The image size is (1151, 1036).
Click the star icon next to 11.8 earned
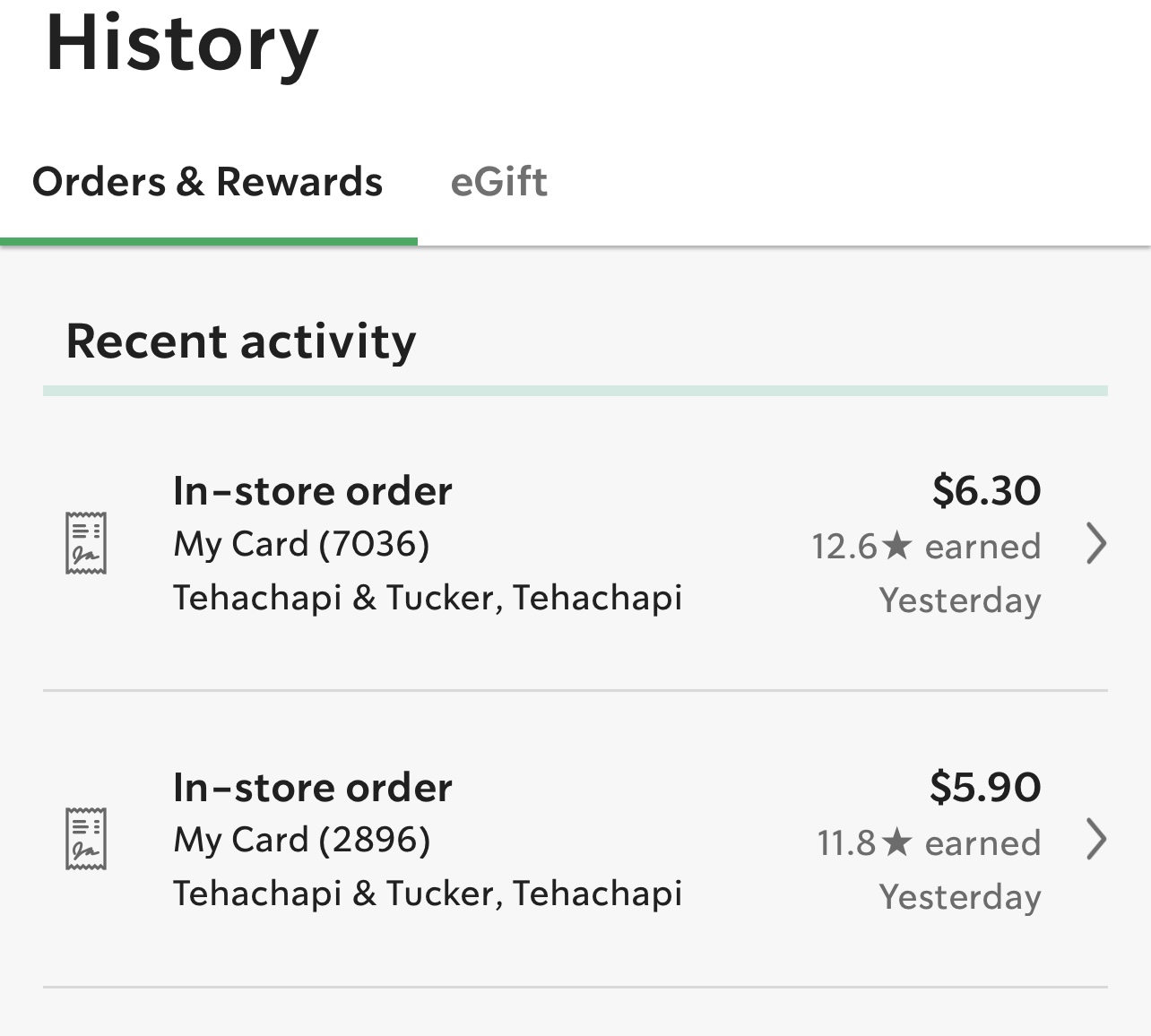tap(896, 842)
